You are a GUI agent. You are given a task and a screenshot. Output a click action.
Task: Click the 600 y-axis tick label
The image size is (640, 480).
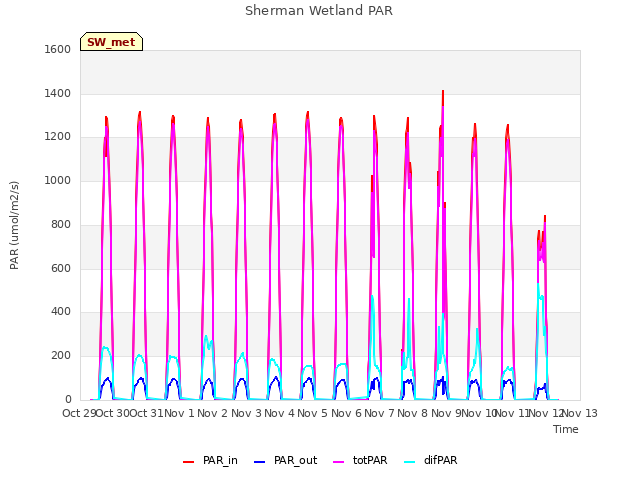pyautogui.click(x=61, y=269)
